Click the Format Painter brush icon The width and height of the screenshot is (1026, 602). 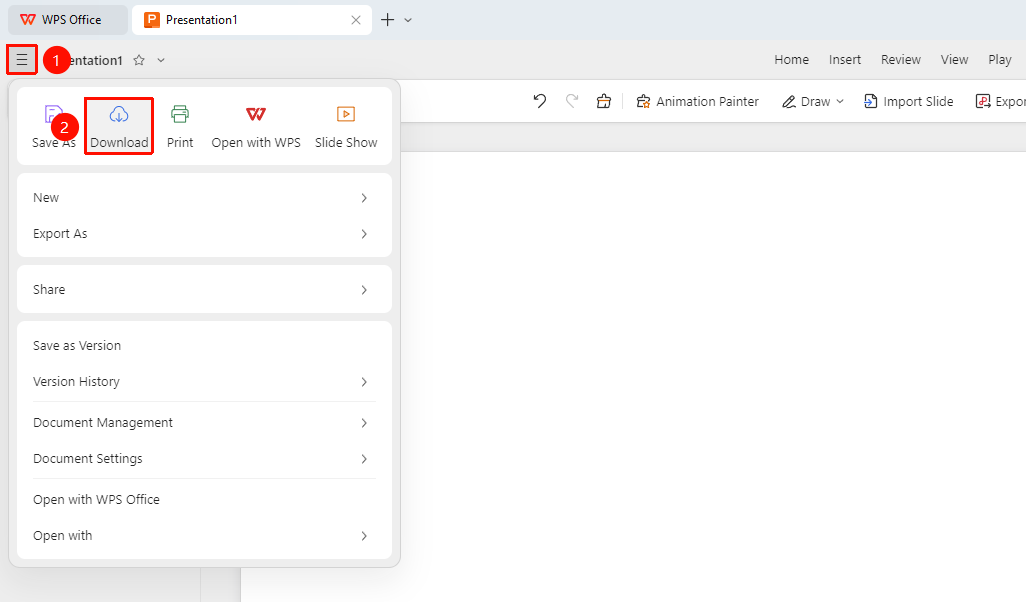click(x=603, y=101)
